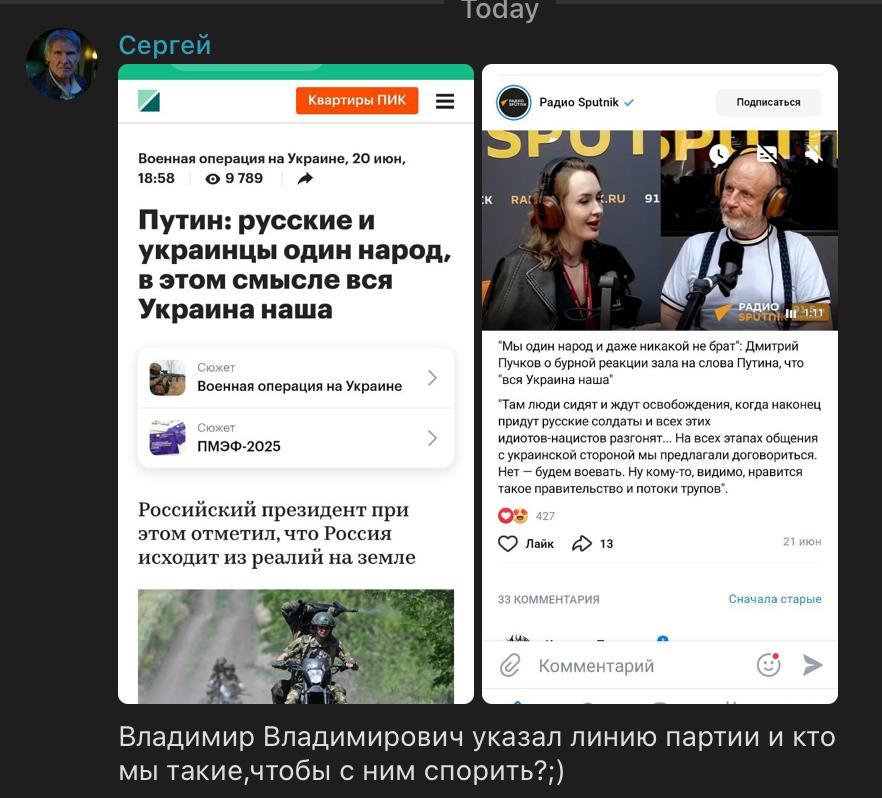Viewport: 882px width, 798px height.
Task: Expand the Военная операция на Украине story
Action: coord(296,378)
